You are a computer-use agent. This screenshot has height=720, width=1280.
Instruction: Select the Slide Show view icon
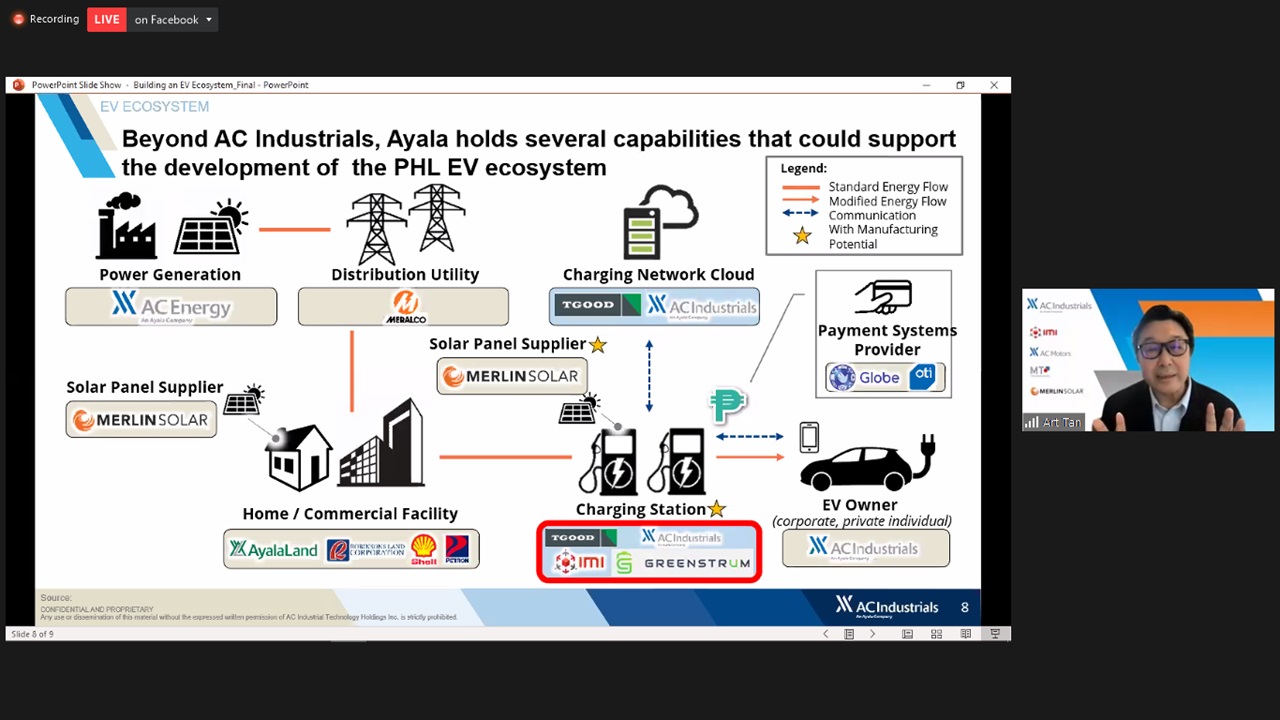point(995,634)
